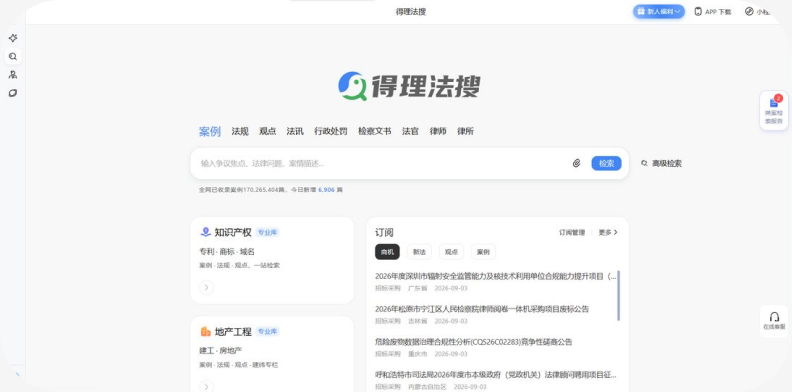Click the 知识产权 card icon
This screenshot has width=792, height=392.
point(206,232)
